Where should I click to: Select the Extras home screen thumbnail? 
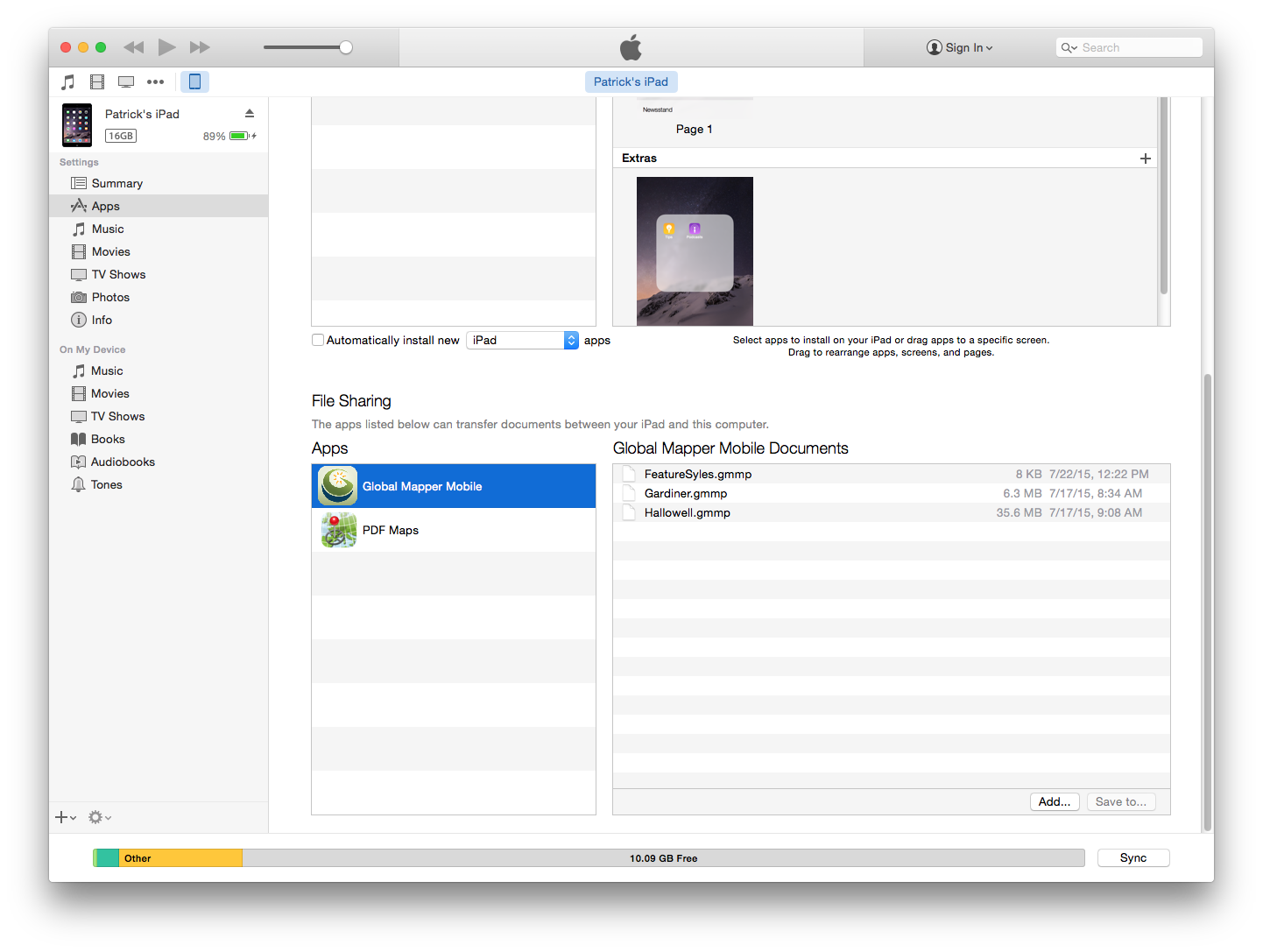[695, 251]
